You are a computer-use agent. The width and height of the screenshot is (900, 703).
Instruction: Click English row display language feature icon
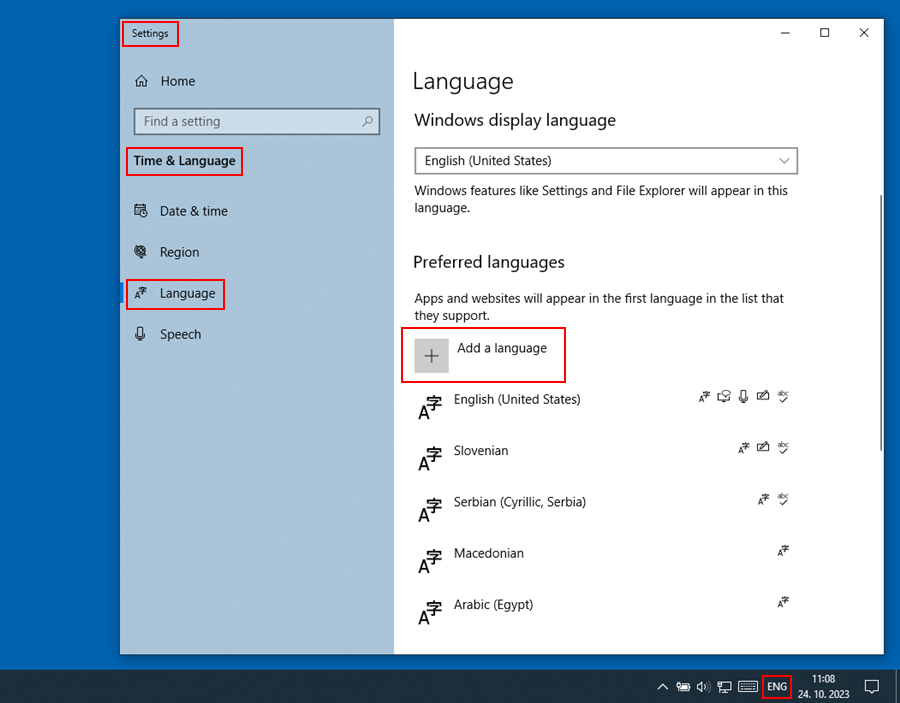pos(704,397)
